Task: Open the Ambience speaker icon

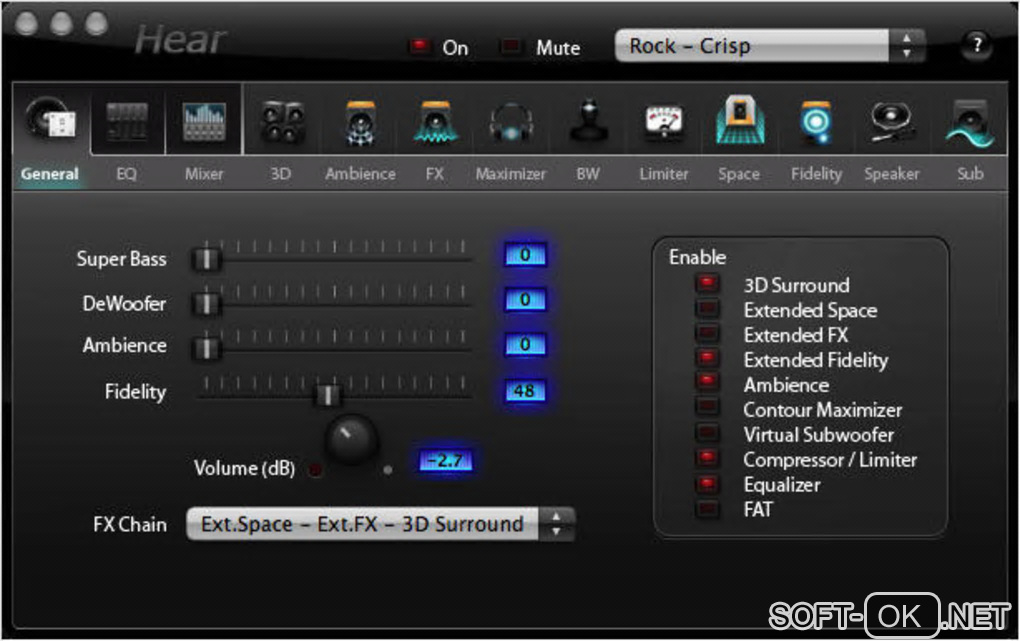Action: (x=360, y=122)
